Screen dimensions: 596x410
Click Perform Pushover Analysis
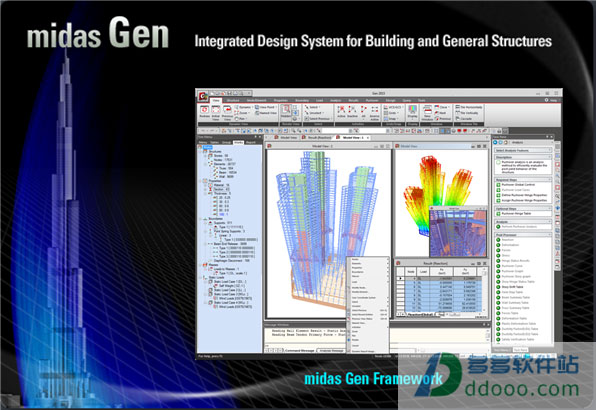(517, 227)
